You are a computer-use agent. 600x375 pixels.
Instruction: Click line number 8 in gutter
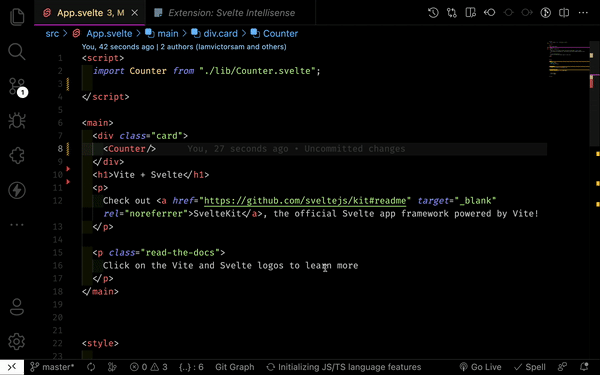click(60, 149)
